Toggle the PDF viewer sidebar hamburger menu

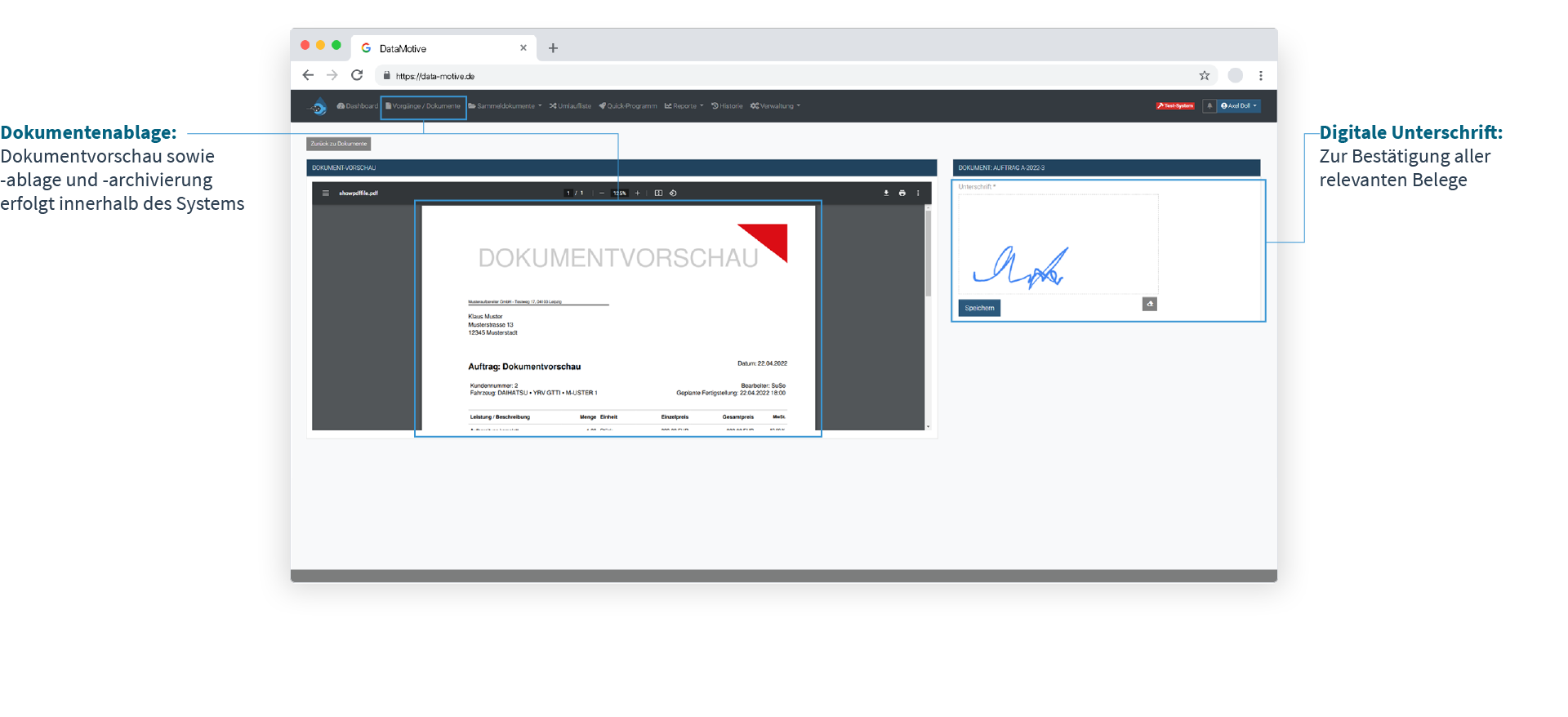click(325, 194)
